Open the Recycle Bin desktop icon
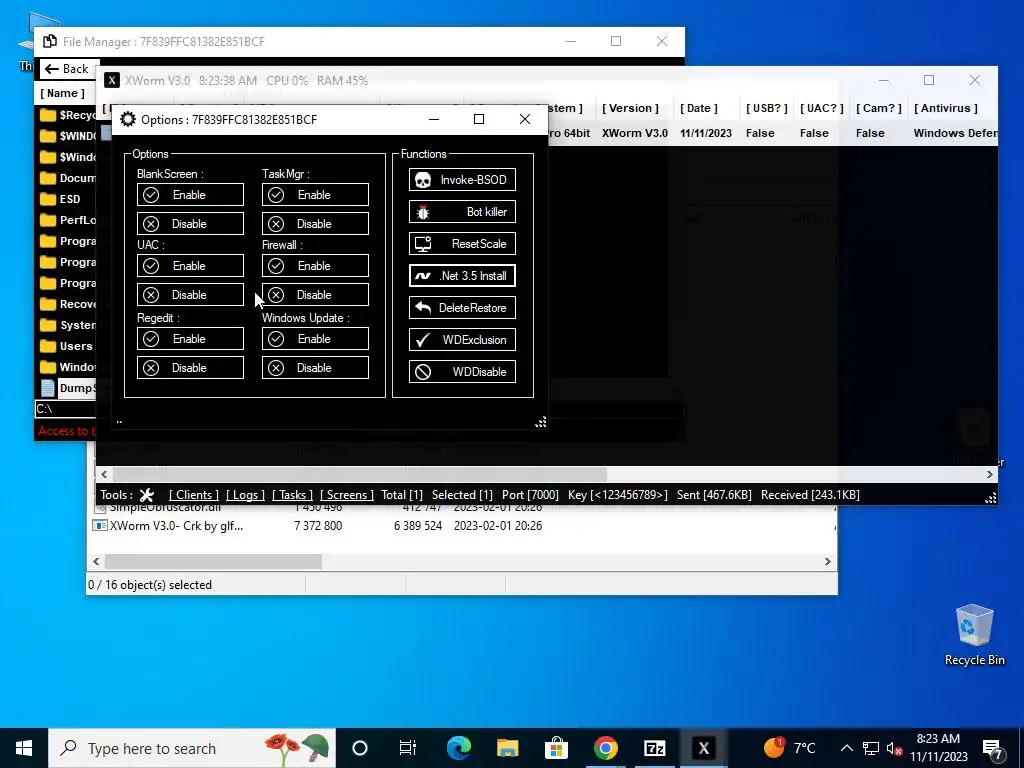 974,635
